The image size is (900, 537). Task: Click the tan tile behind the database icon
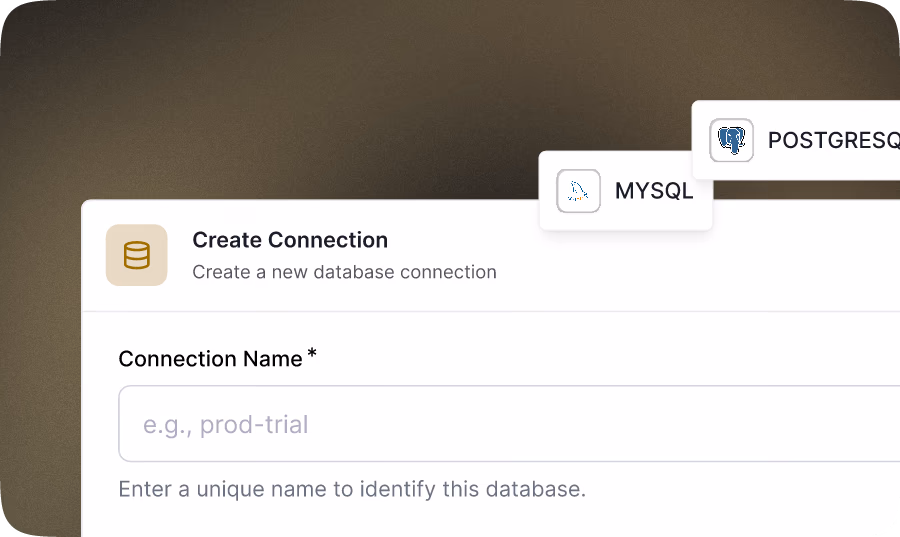point(137,255)
